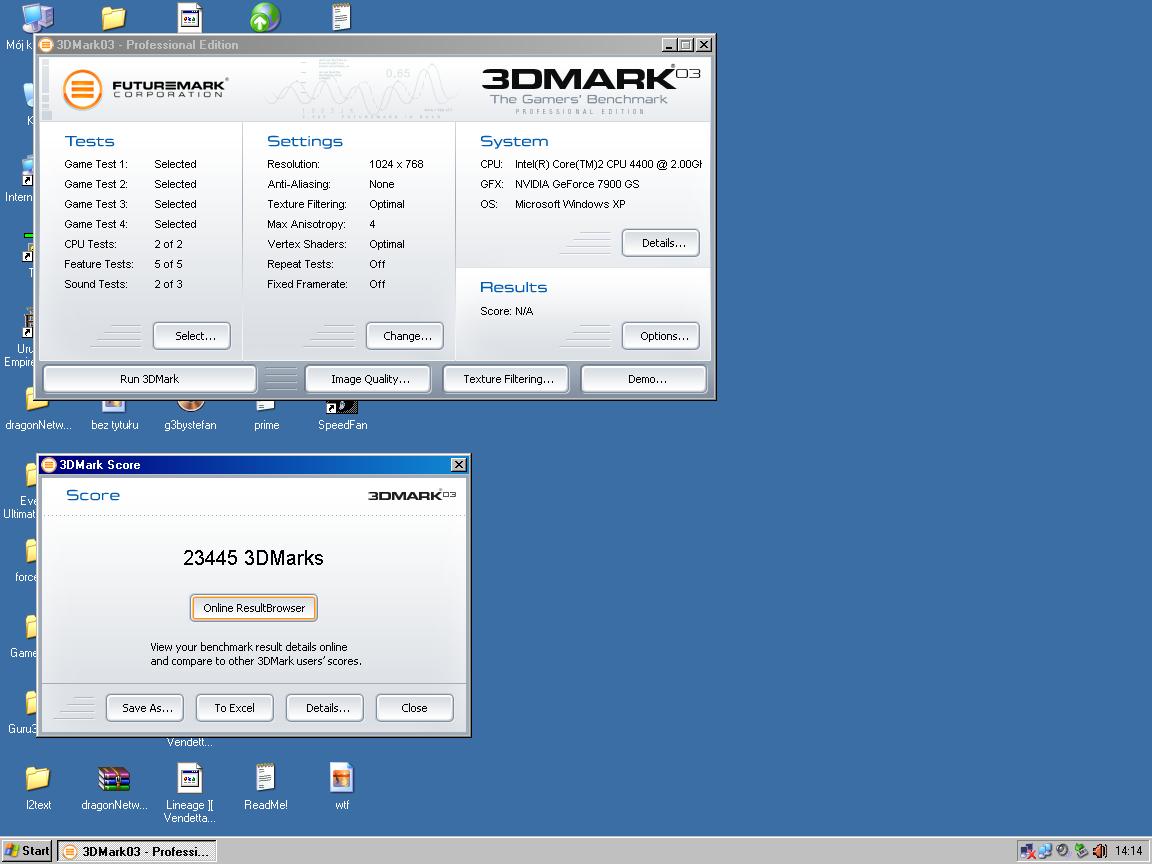Close the 3DMark03 main window
The width and height of the screenshot is (1152, 864).
[x=704, y=45]
